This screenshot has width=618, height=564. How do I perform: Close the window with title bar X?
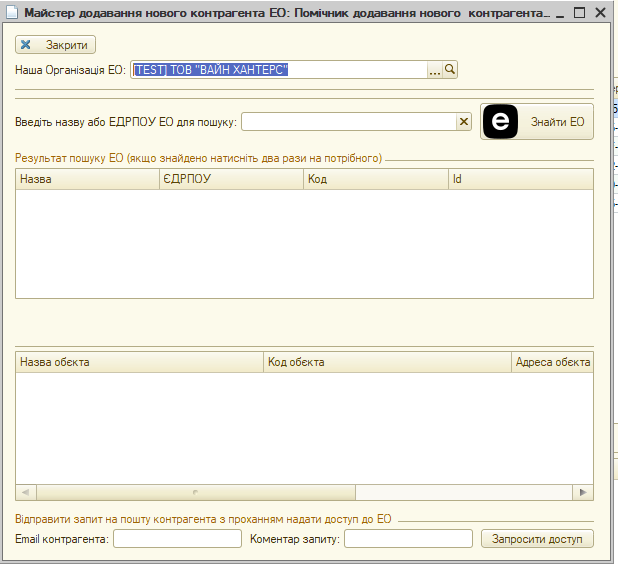click(x=600, y=13)
